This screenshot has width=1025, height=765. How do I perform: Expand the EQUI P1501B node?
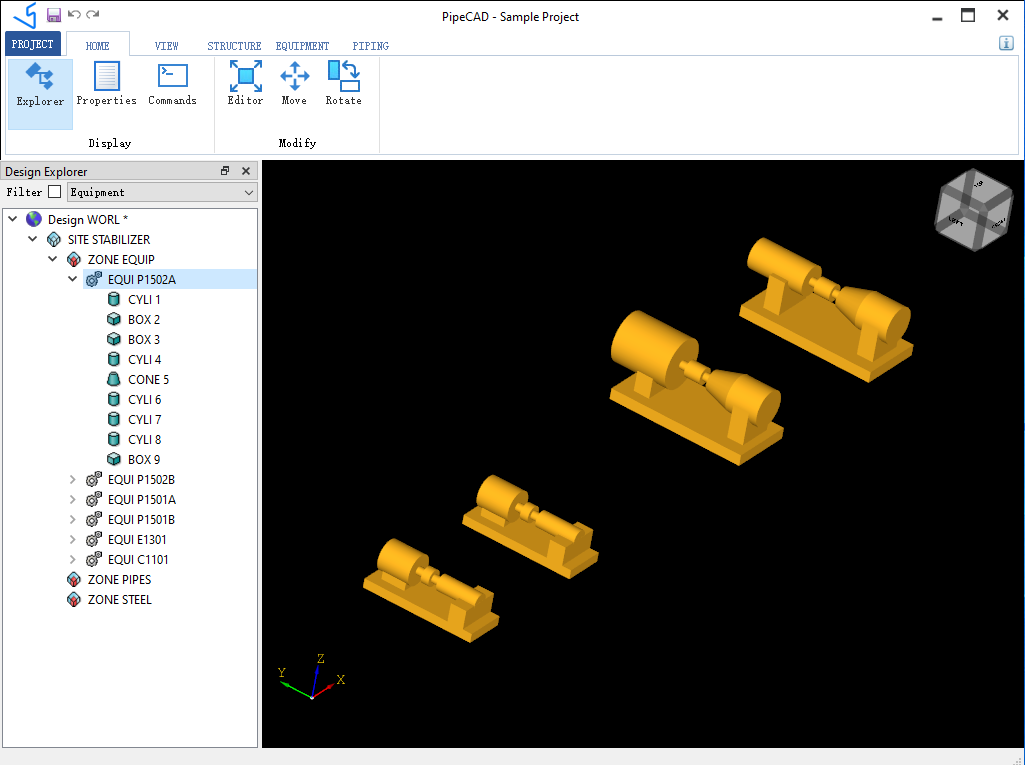73,520
